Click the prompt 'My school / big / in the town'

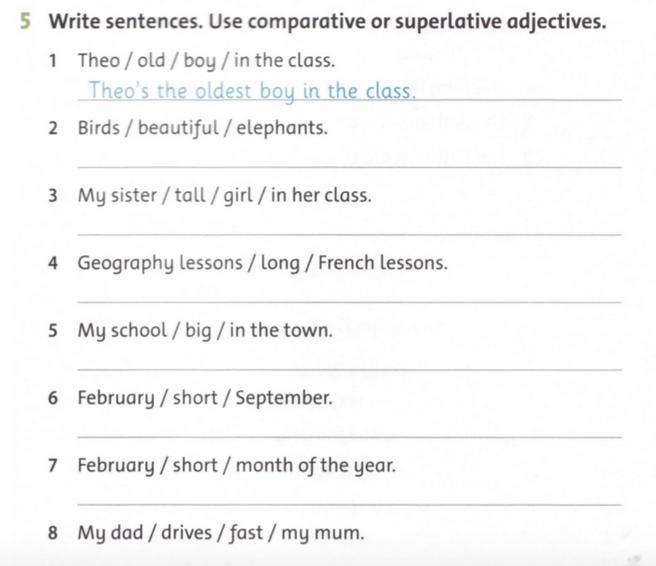[204, 330]
